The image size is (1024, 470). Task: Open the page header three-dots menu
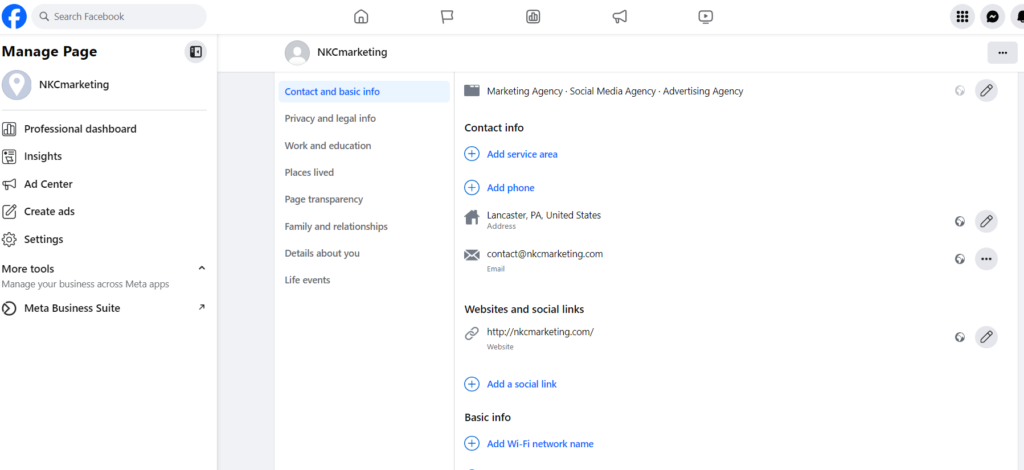coord(1002,53)
